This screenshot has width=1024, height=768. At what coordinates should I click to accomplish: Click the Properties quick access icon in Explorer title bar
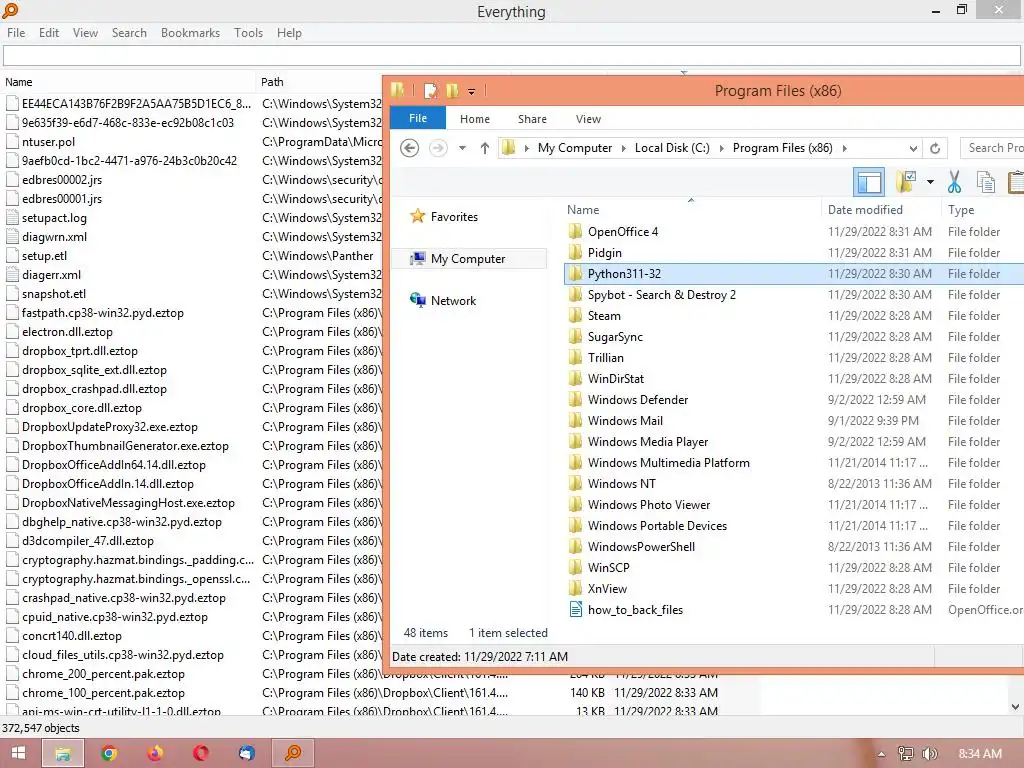[x=430, y=91]
